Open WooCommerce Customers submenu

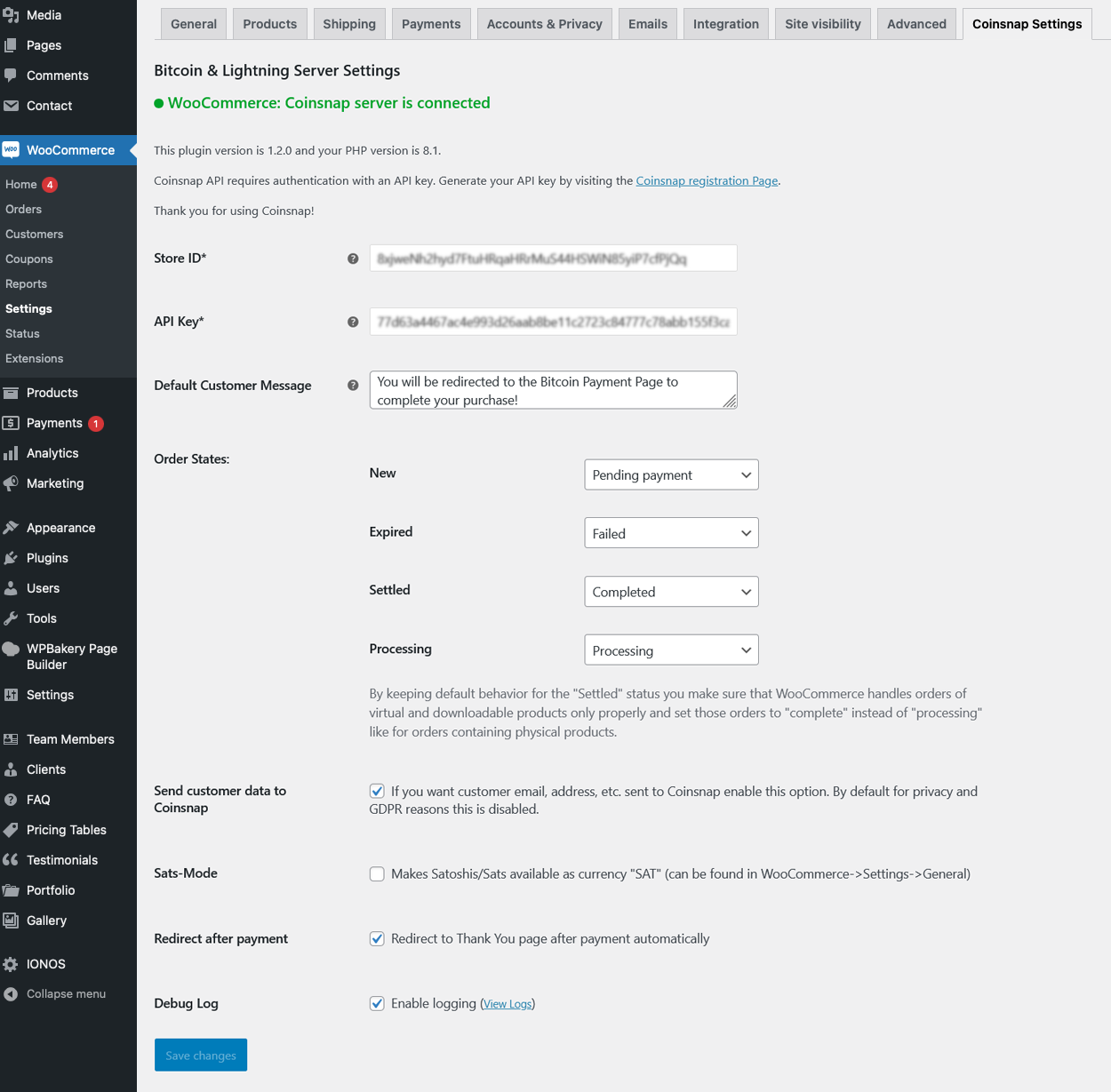35,235
